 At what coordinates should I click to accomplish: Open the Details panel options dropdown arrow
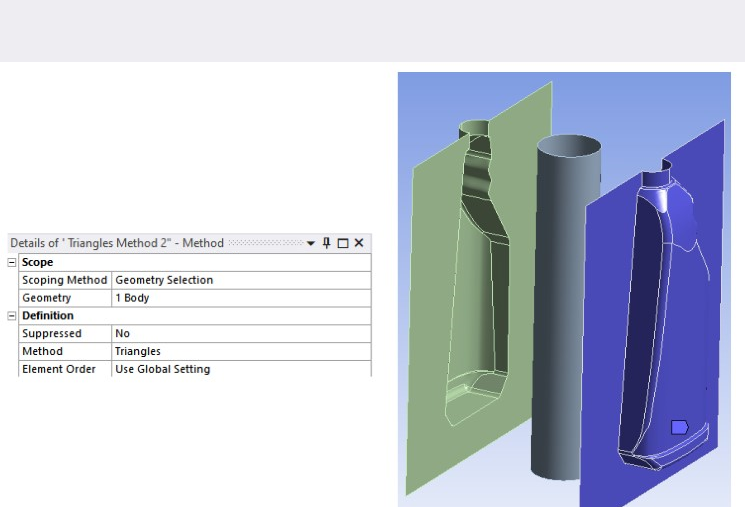311,243
